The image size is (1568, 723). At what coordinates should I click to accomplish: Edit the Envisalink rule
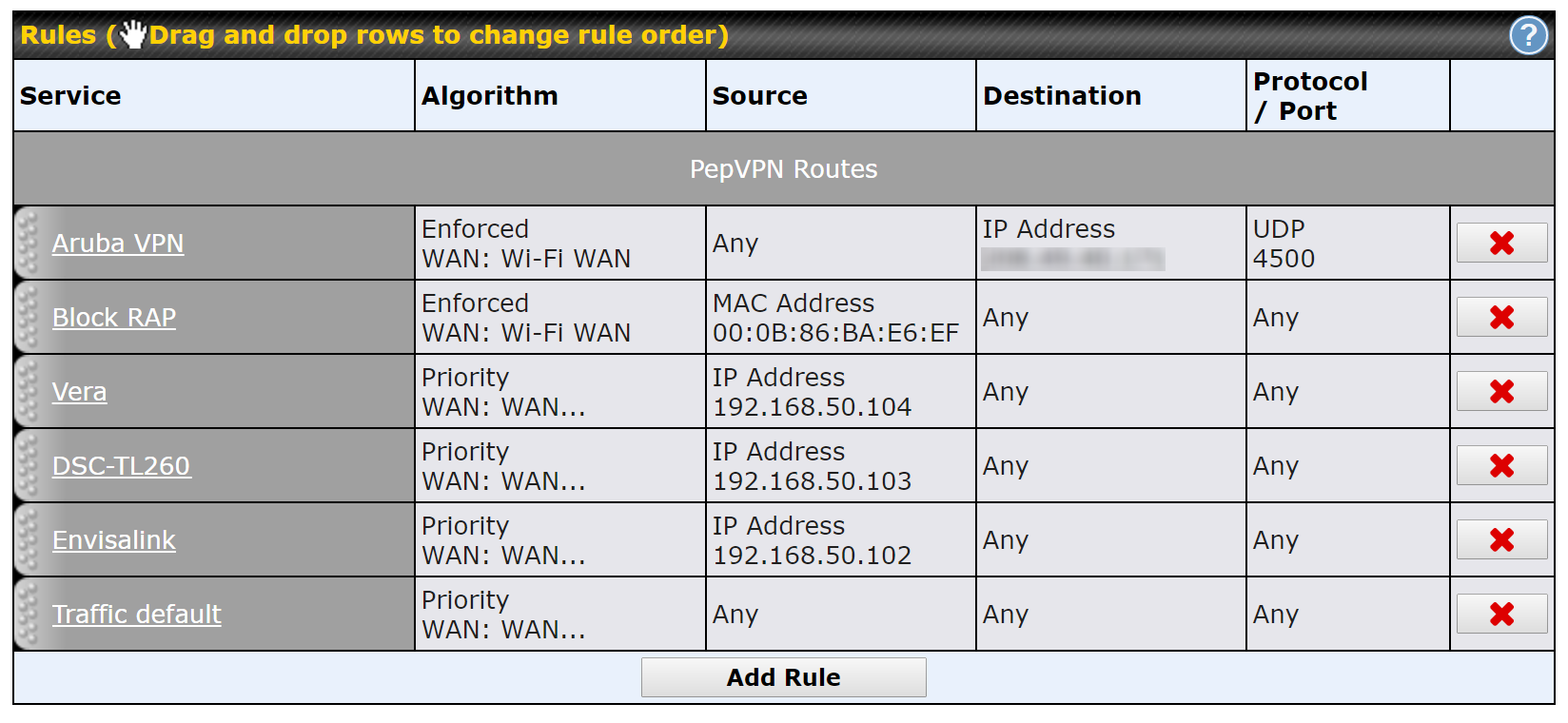(114, 540)
